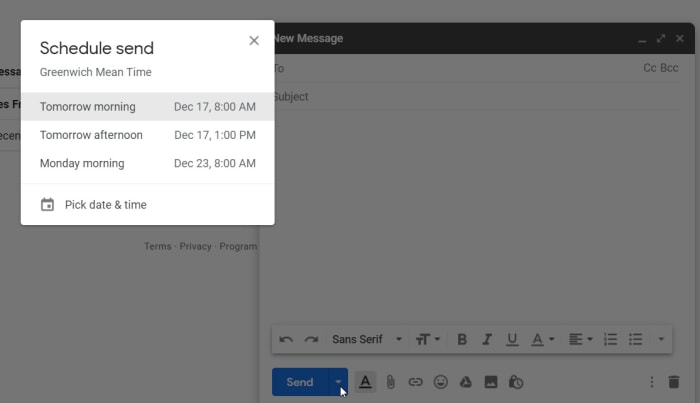
Task: Add Cc recipients
Action: pos(650,68)
